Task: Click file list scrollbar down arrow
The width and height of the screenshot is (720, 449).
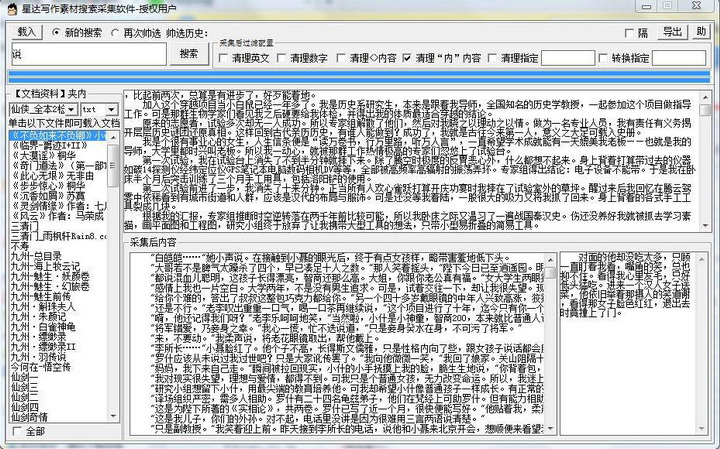Action: (113, 416)
